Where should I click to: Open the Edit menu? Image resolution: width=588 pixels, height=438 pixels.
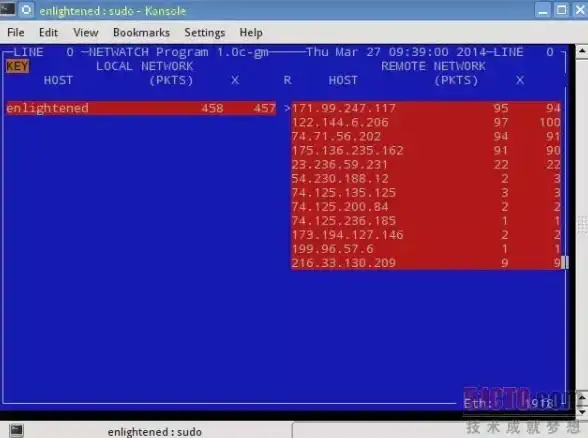pos(48,33)
